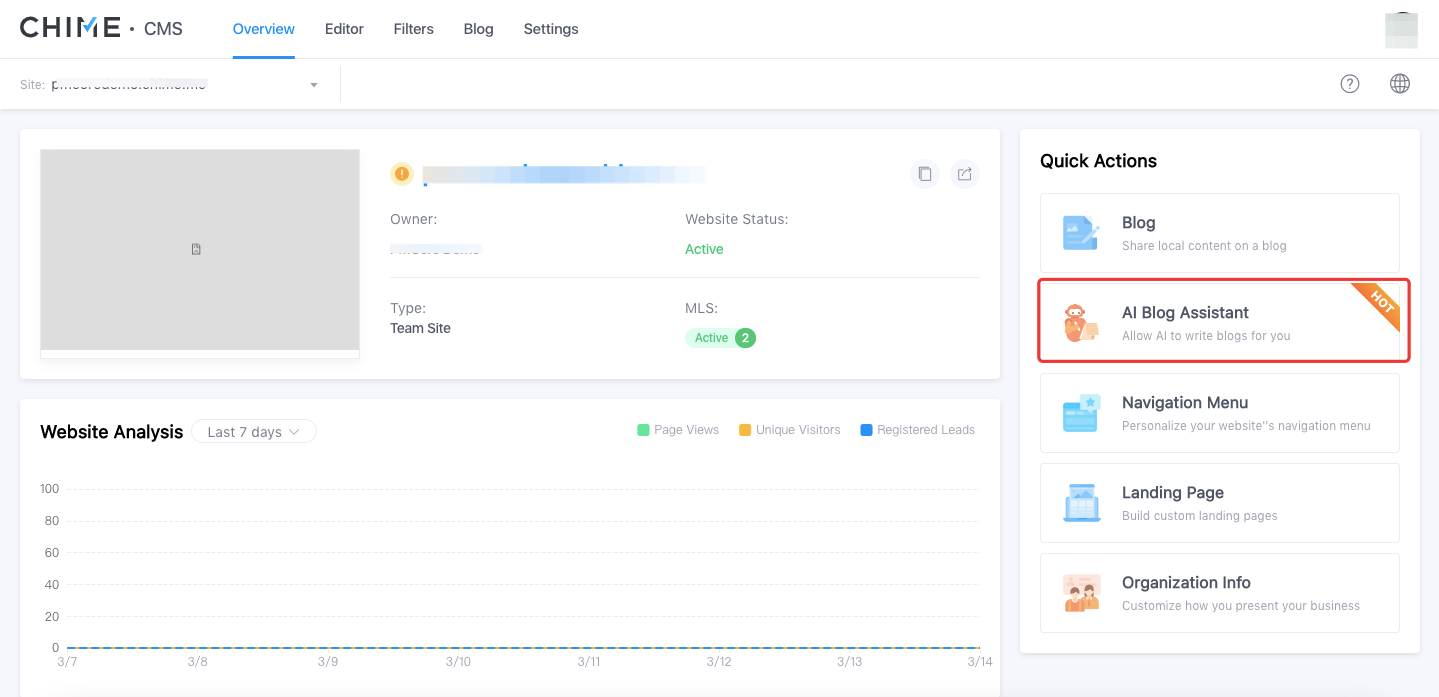The height and width of the screenshot is (697, 1439).
Task: Click the AI Blog Assistant robot icon
Action: 1078,323
